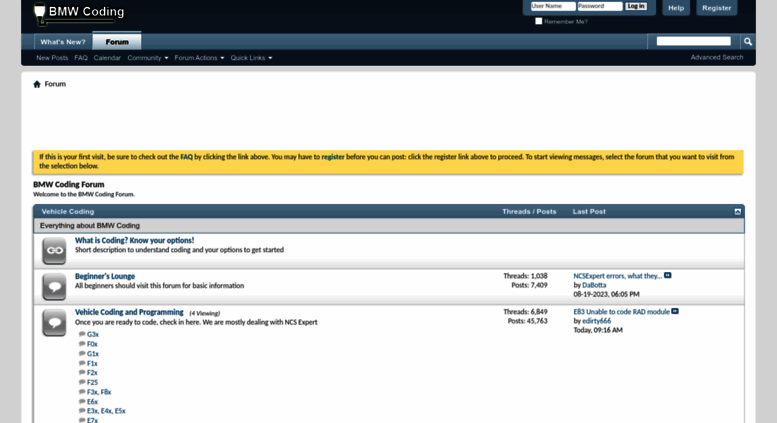
Task: Open What is Coding? Know your options!
Action: point(134,240)
